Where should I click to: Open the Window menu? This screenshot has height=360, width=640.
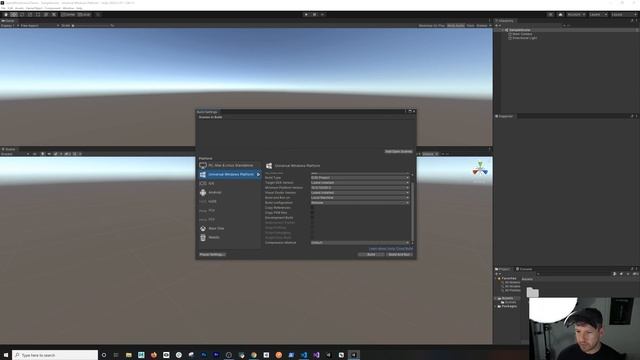68,8
